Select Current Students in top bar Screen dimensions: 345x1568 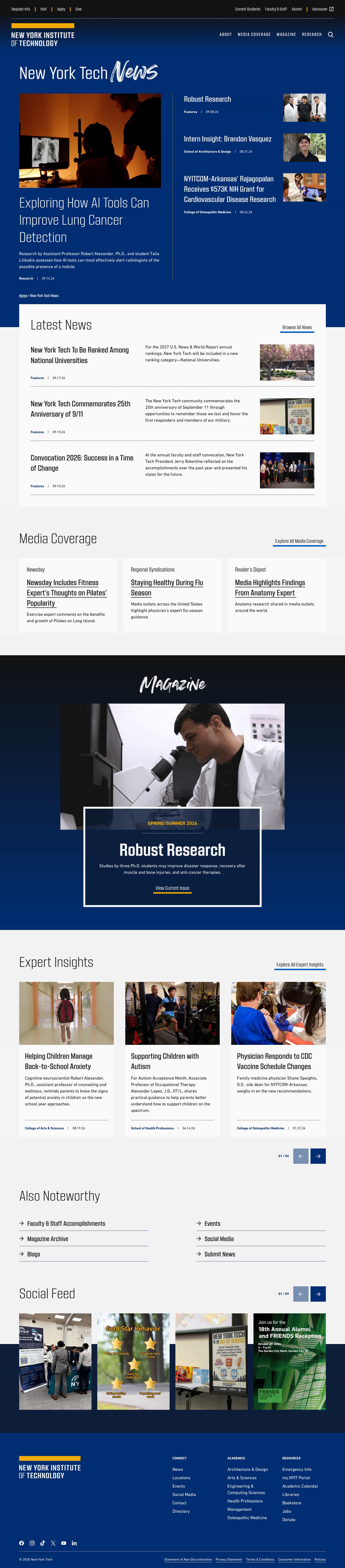(x=247, y=9)
